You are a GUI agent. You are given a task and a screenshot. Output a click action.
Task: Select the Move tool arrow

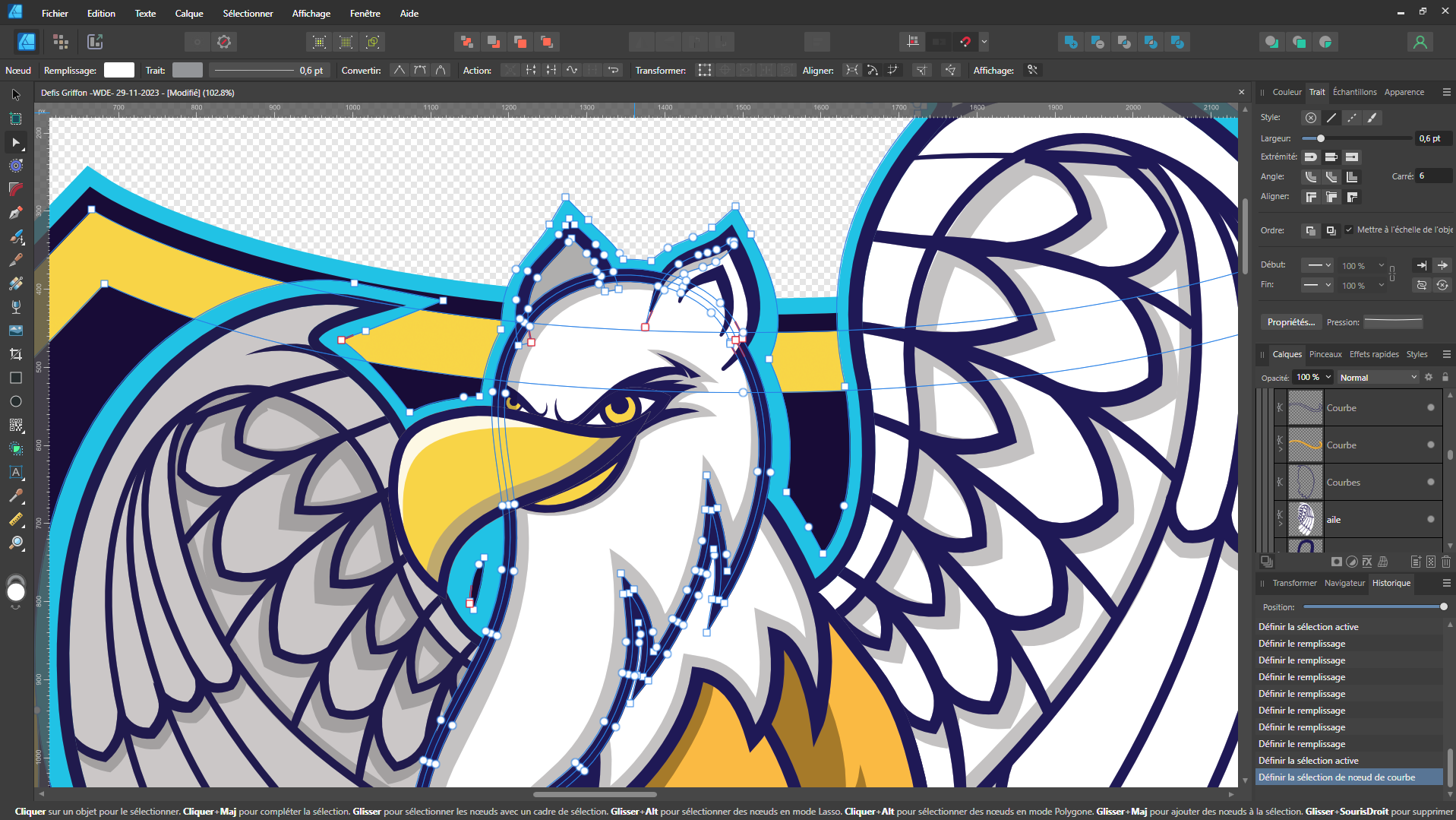[x=15, y=95]
